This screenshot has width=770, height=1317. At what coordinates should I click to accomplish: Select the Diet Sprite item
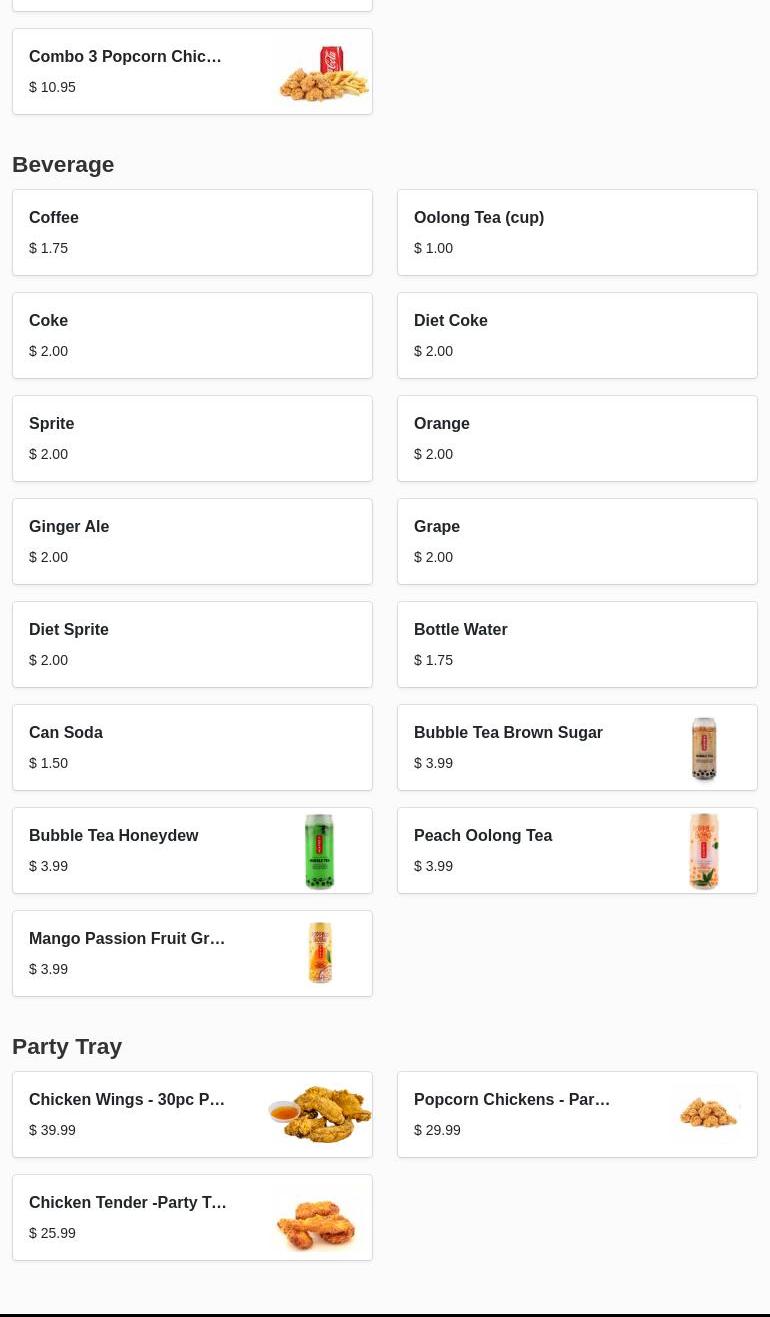[192, 644]
